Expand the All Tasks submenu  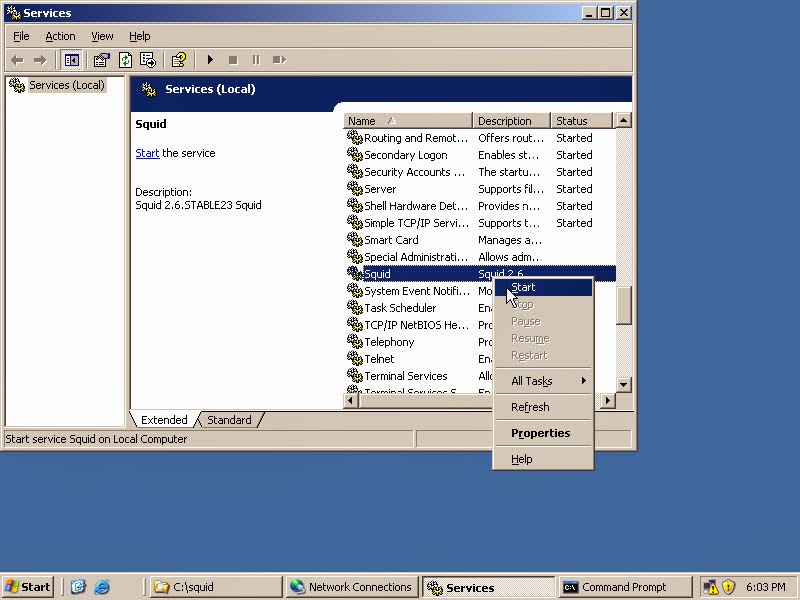pos(543,381)
